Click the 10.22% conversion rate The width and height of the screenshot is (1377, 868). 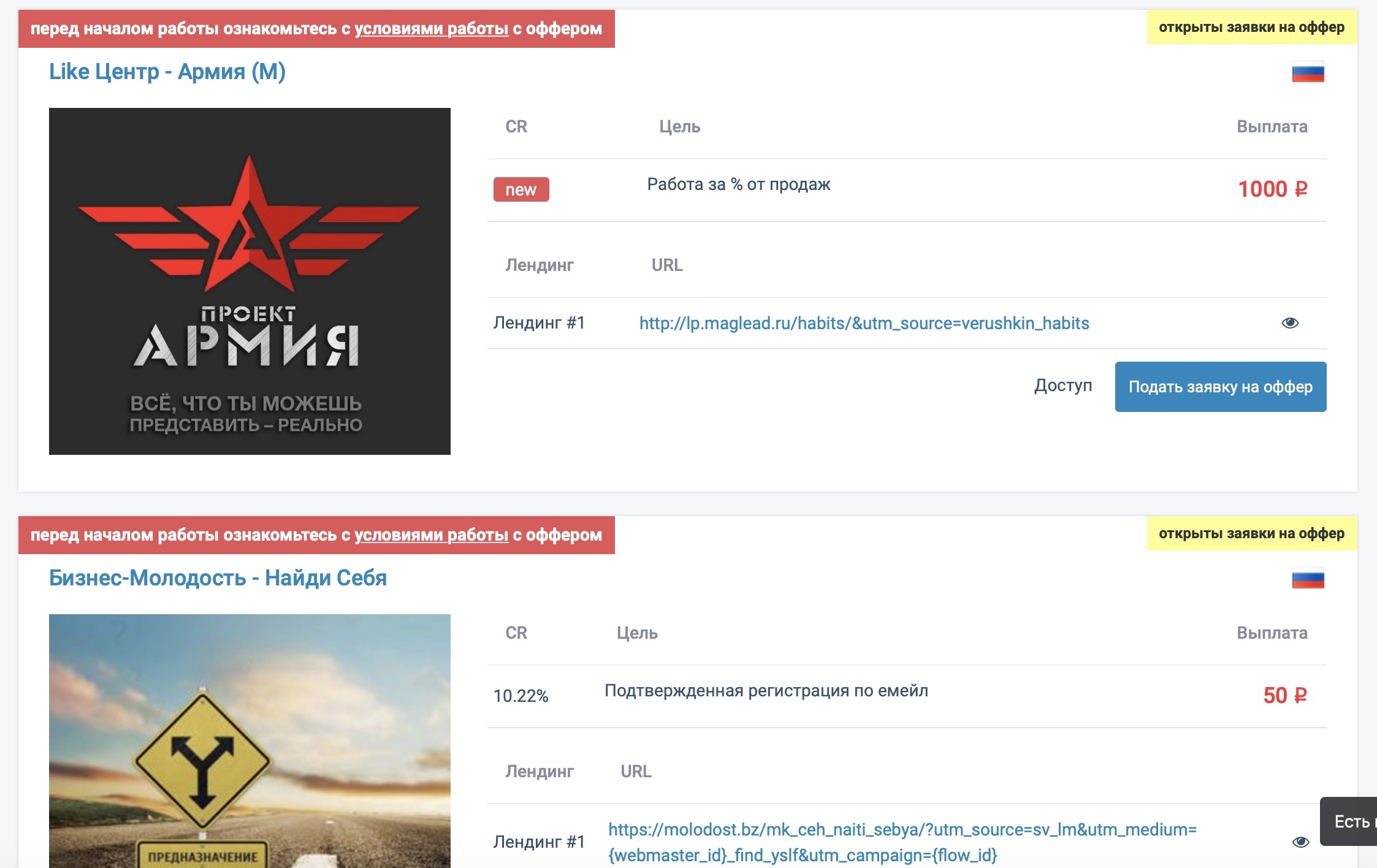tap(521, 696)
